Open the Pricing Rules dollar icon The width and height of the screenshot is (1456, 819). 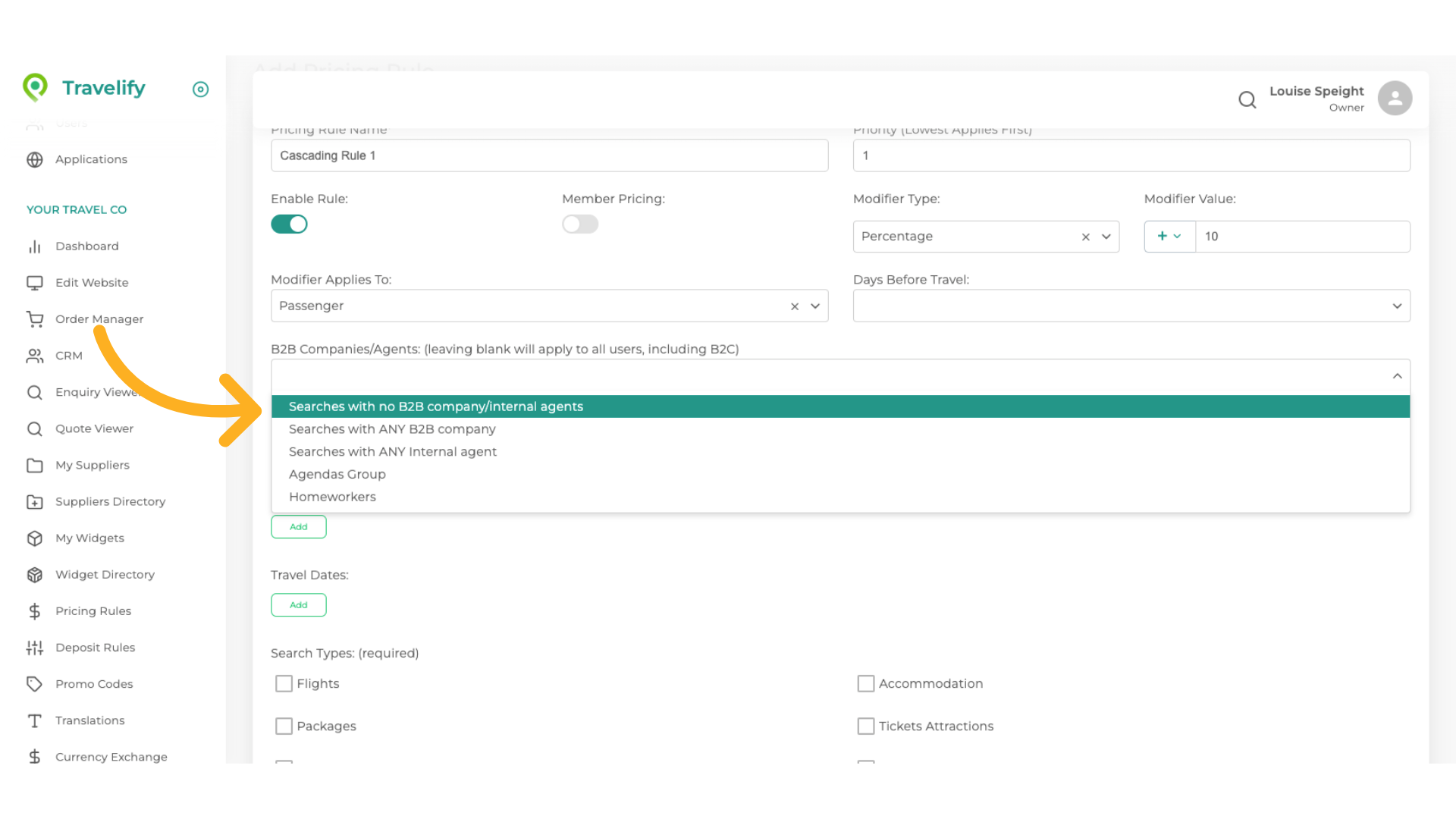point(35,610)
